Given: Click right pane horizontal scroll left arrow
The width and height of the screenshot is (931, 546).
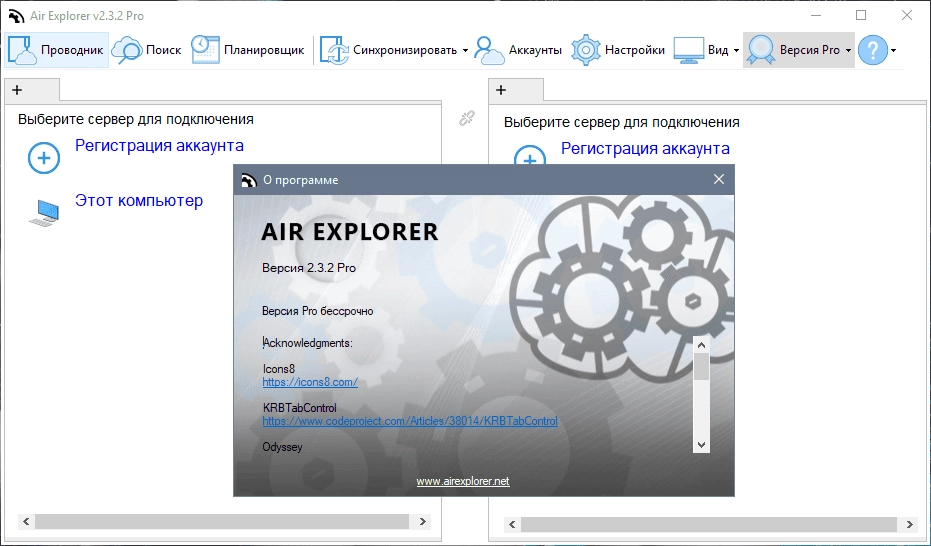Looking at the screenshot, I should pos(512,525).
